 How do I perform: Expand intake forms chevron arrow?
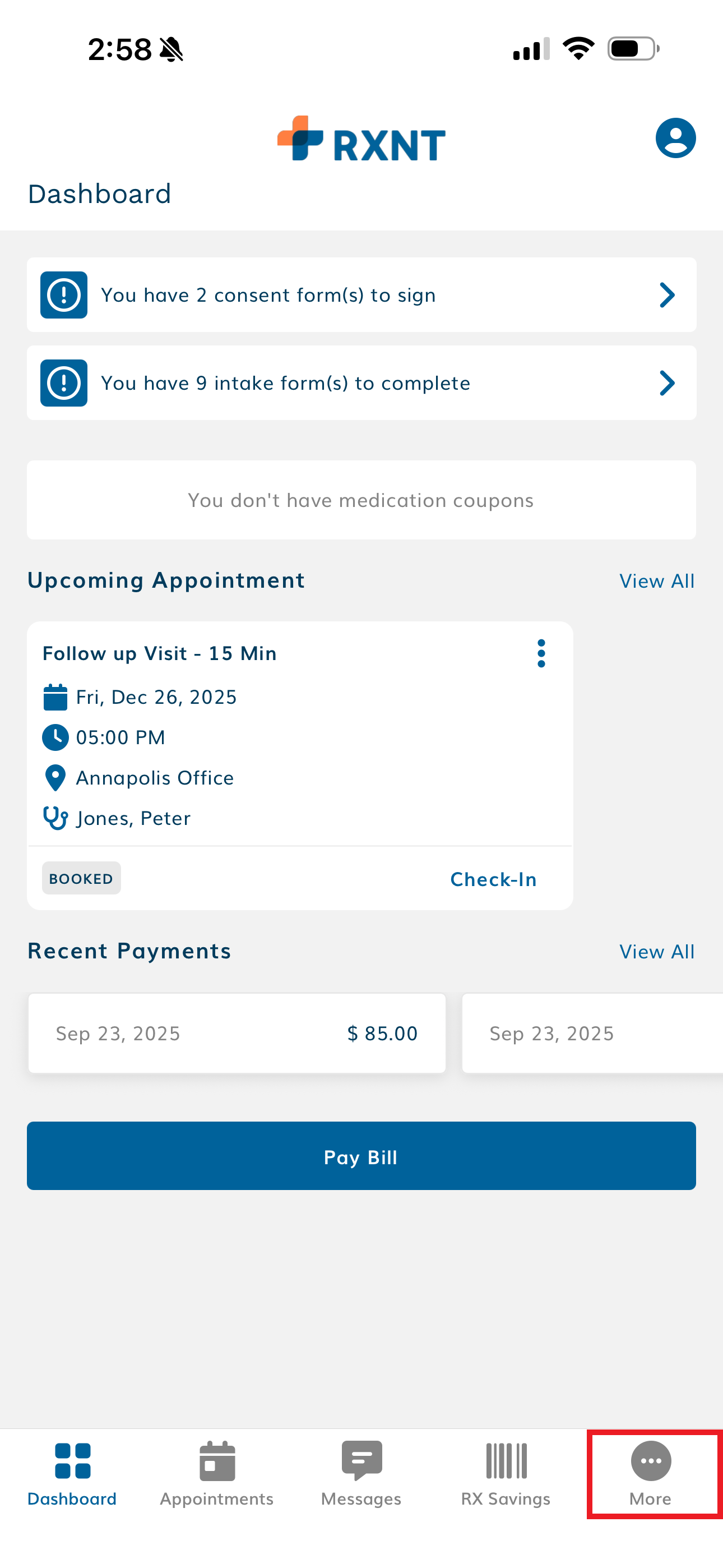[x=667, y=384]
